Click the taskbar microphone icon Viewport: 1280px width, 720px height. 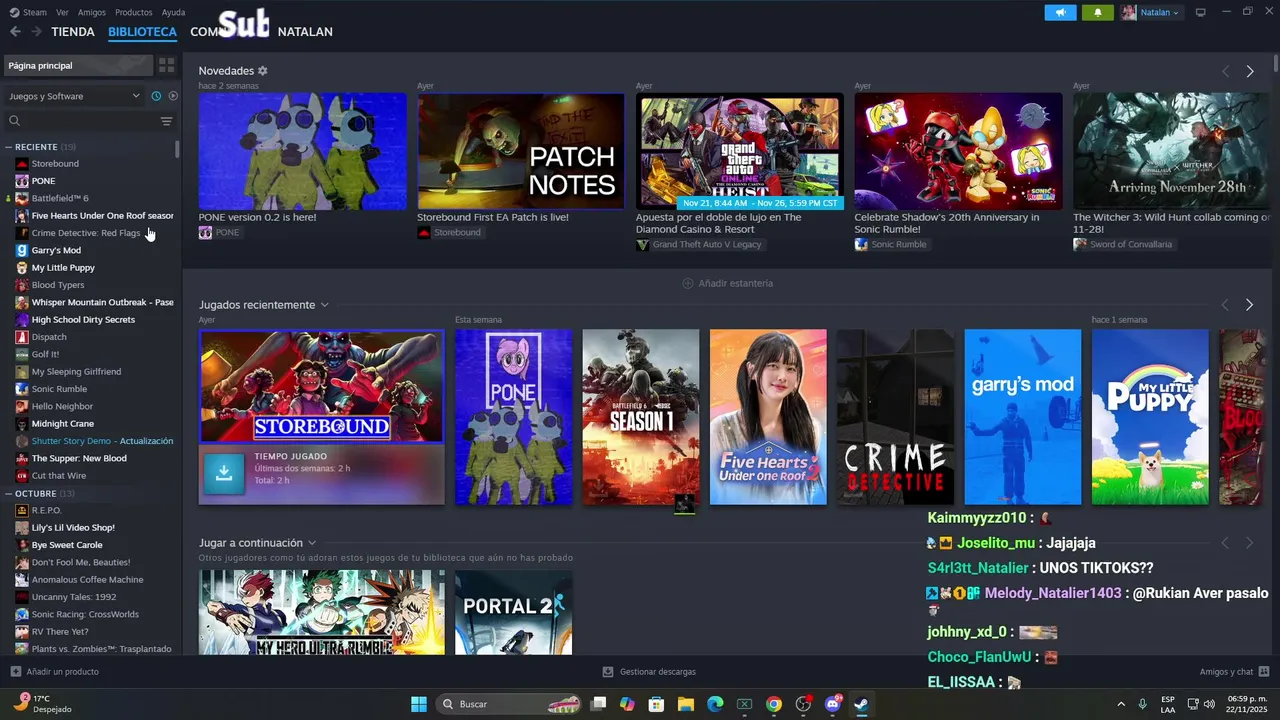[1142, 704]
